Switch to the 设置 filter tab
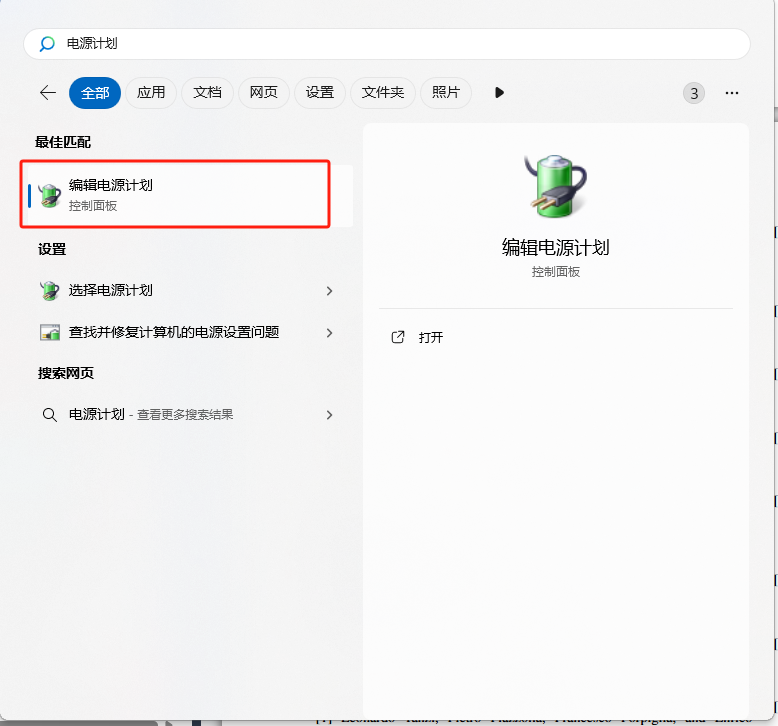This screenshot has height=726, width=778. pos(320,93)
